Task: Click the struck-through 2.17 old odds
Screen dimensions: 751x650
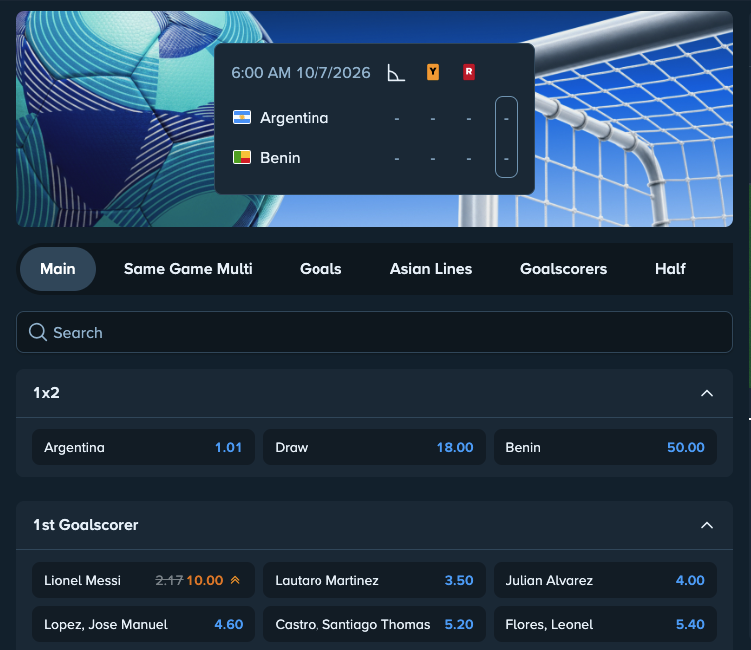Action: [x=169, y=580]
